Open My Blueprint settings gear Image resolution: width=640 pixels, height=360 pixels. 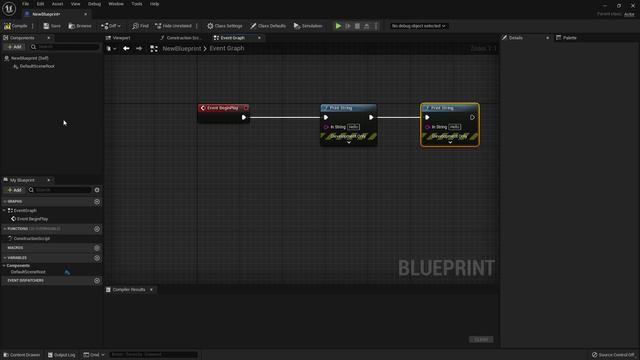(97, 190)
